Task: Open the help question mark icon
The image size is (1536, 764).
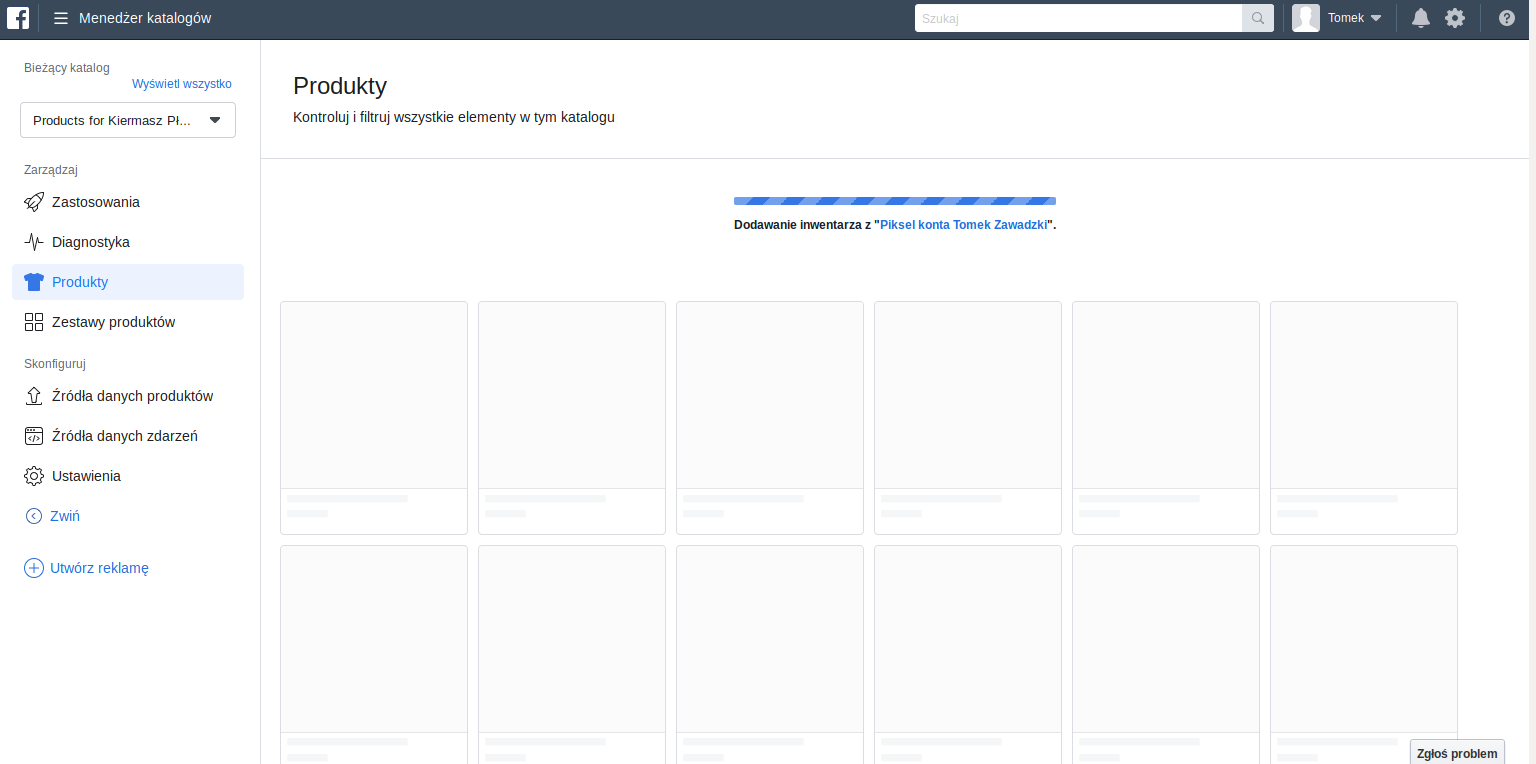Action: pyautogui.click(x=1507, y=18)
